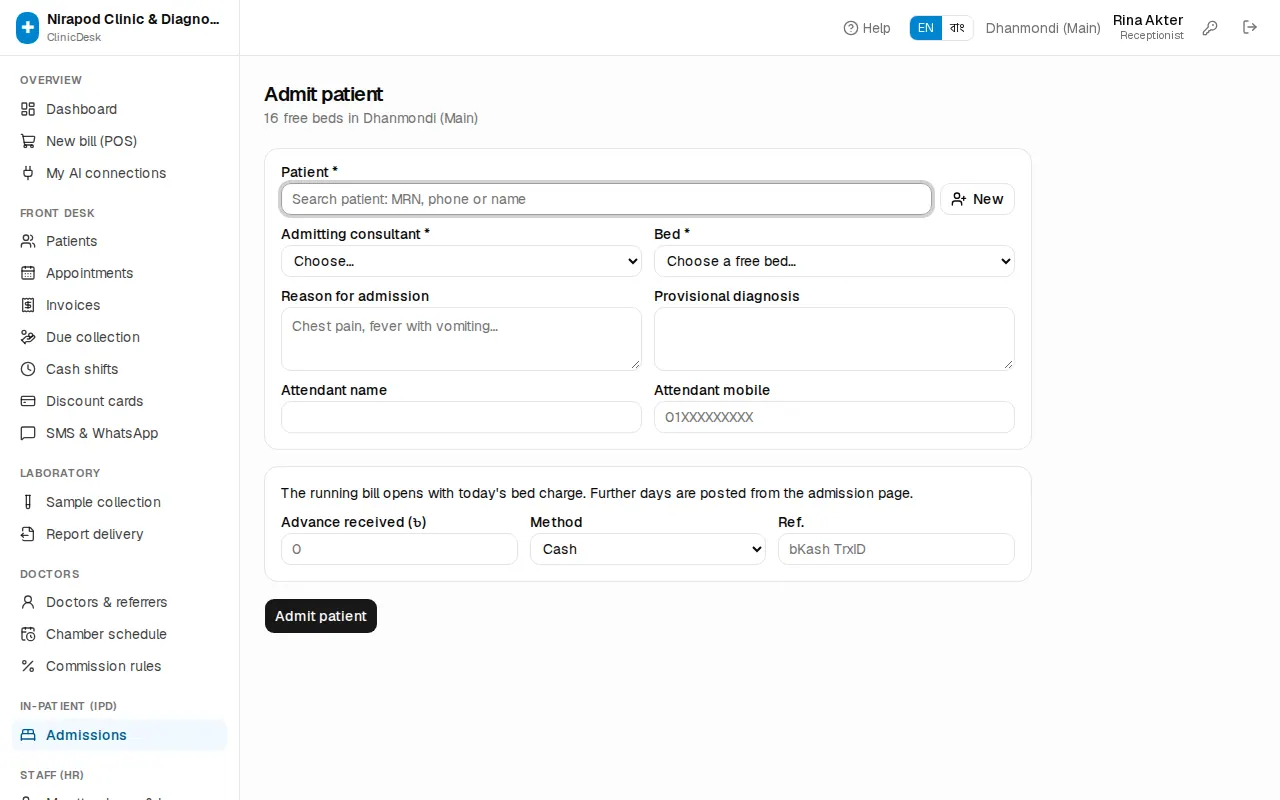Click the Advance received amount field
1280x800 pixels.
(399, 549)
